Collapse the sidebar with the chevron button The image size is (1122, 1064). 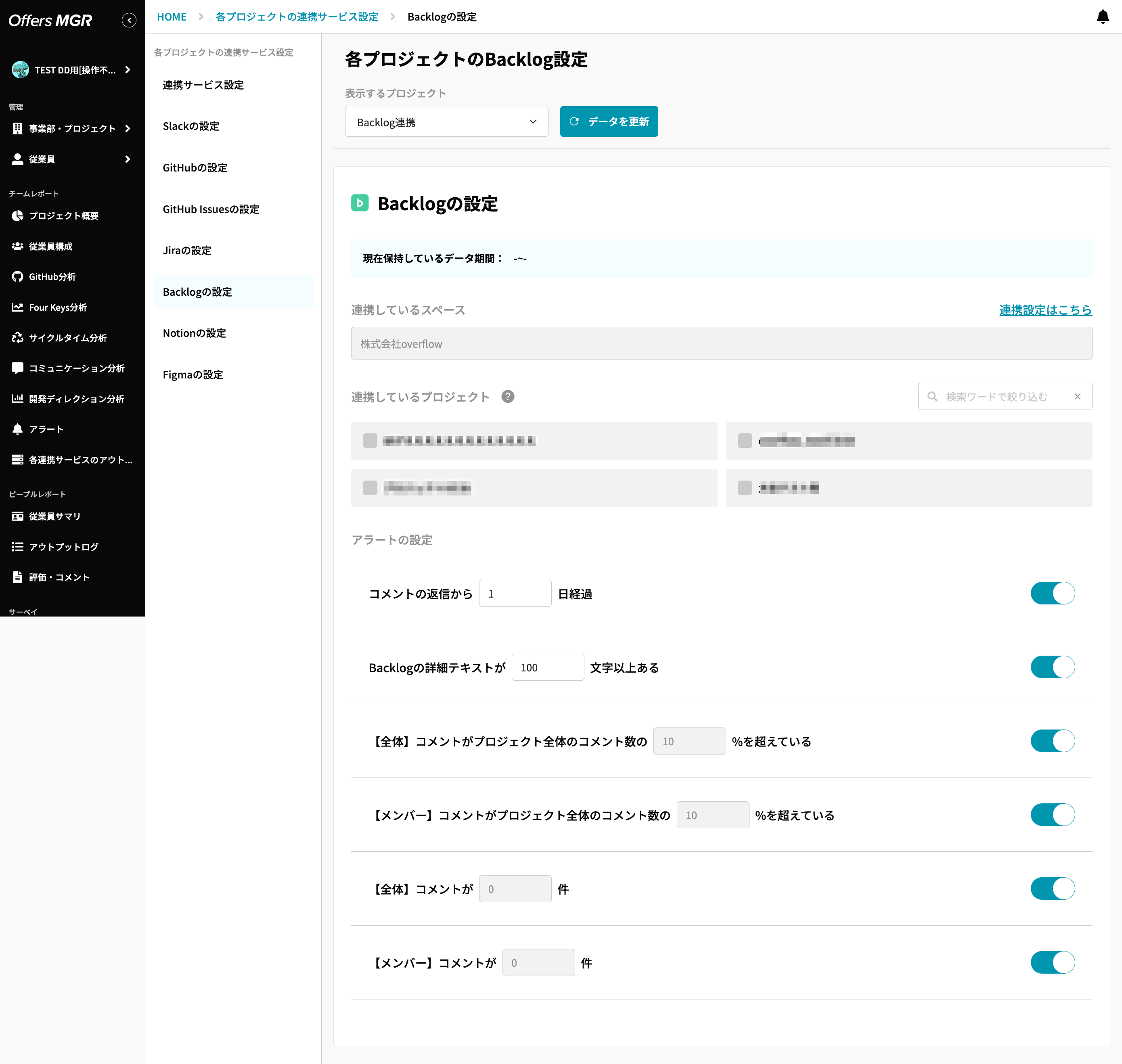129,20
